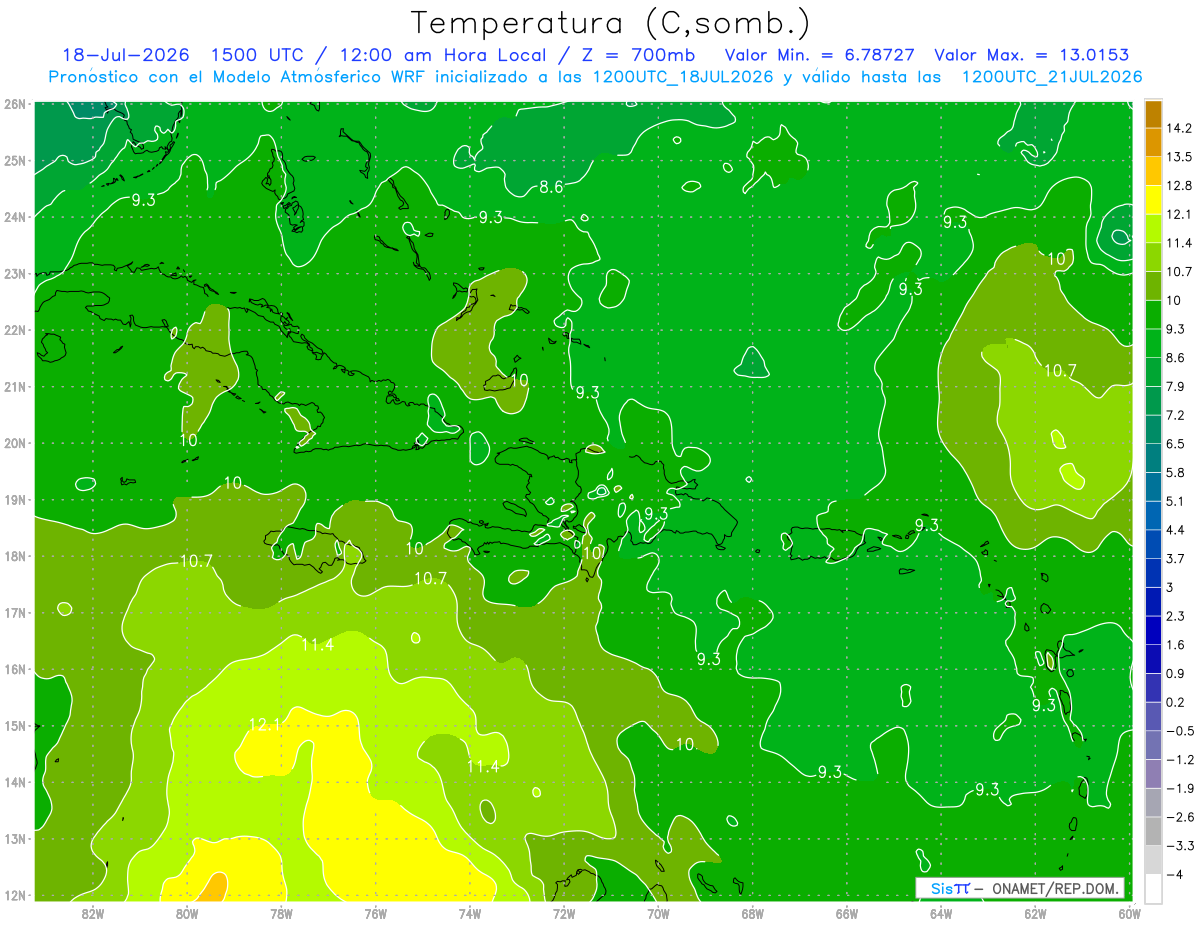Click the teal colorbar swatch between 5.8 and 6.5
The image size is (1200, 927).
point(1153,458)
